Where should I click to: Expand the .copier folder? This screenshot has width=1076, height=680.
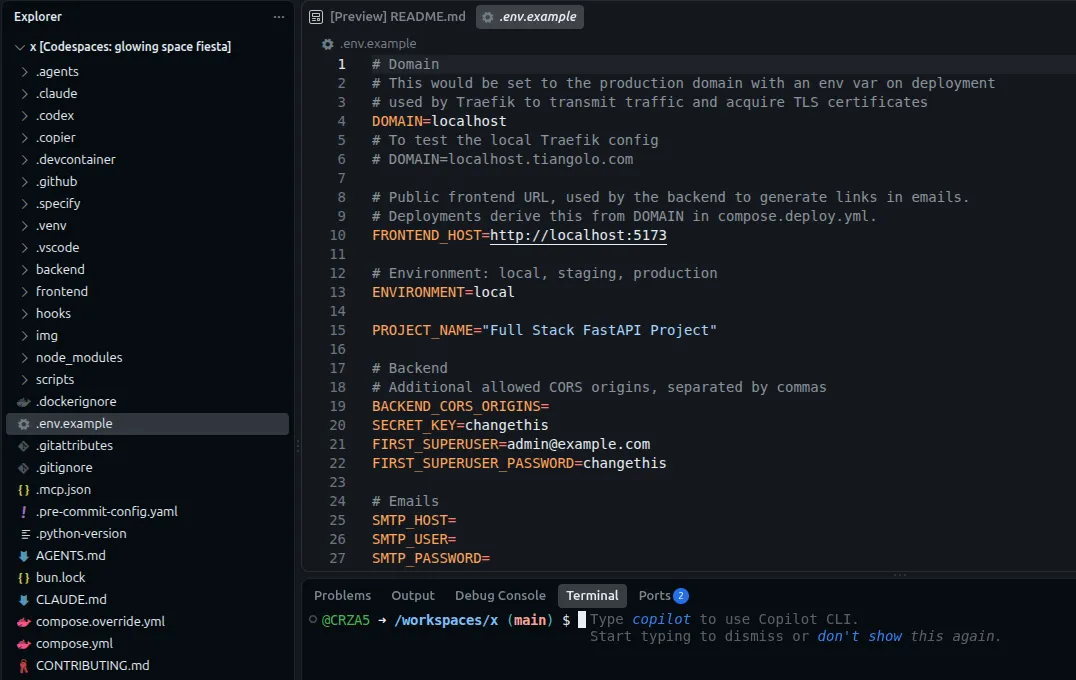pos(25,137)
